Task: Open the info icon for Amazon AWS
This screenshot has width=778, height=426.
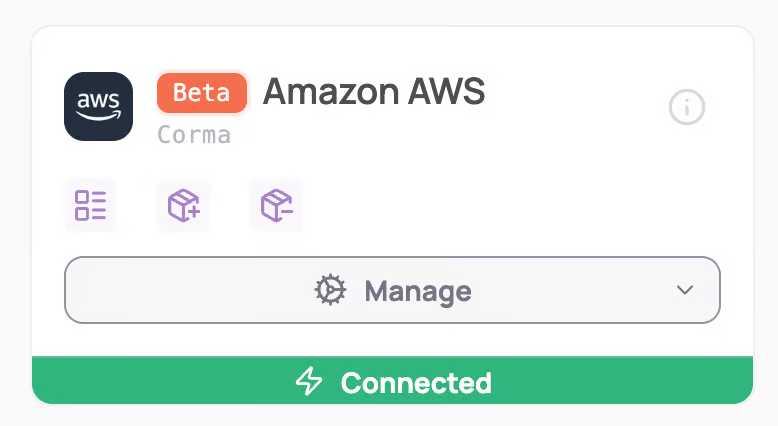Action: point(687,107)
